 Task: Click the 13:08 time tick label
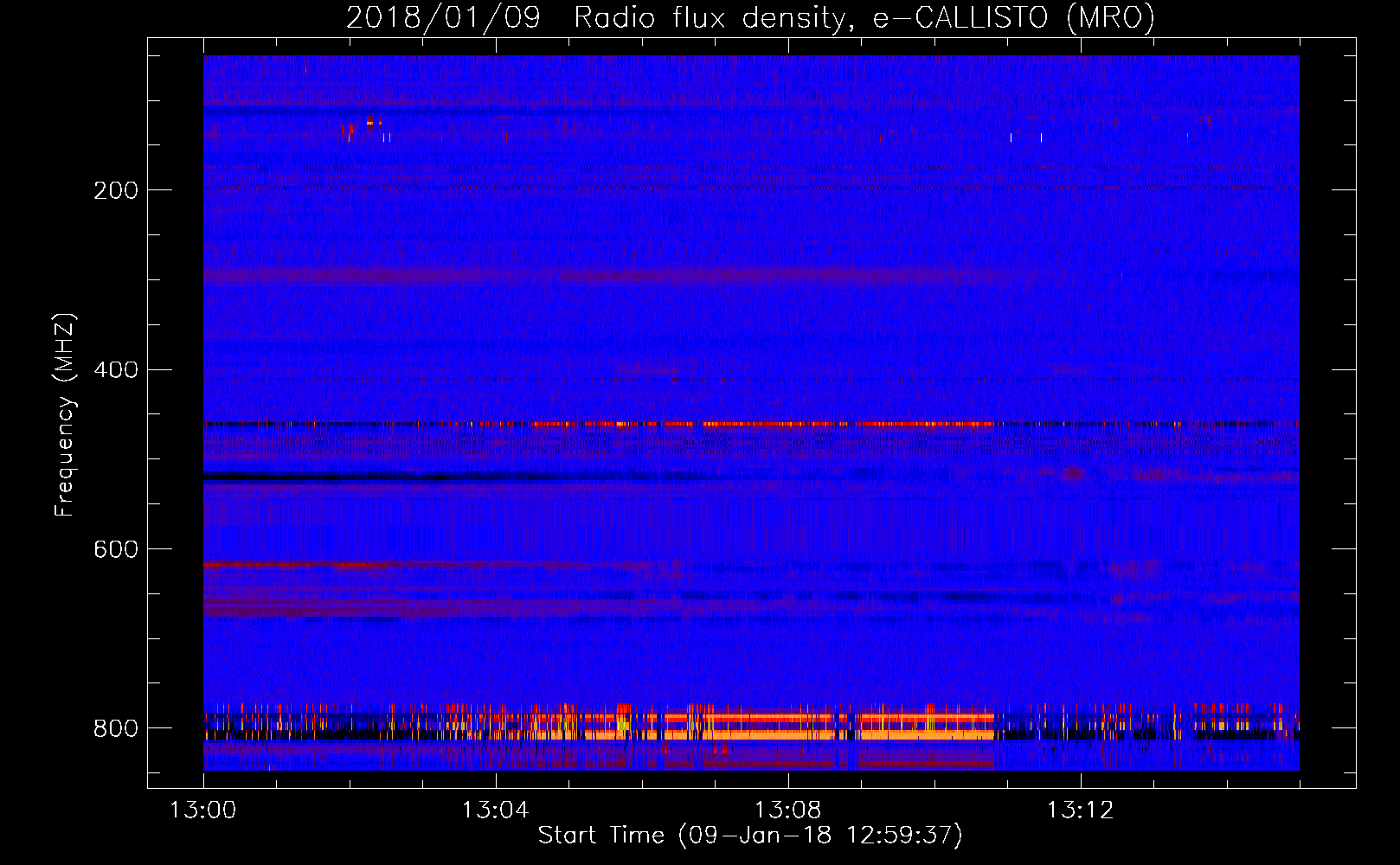coord(787,811)
